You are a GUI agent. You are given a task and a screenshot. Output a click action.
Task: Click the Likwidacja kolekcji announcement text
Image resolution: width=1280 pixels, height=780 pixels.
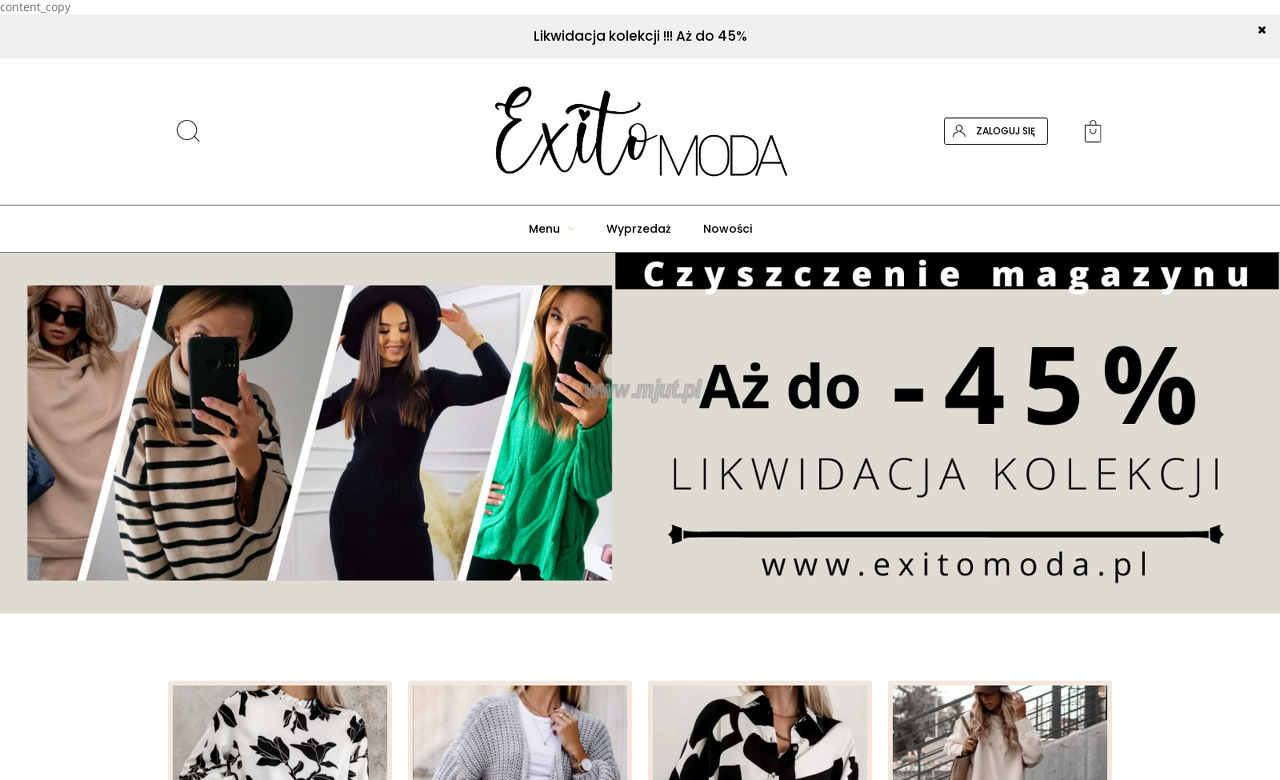tap(640, 36)
